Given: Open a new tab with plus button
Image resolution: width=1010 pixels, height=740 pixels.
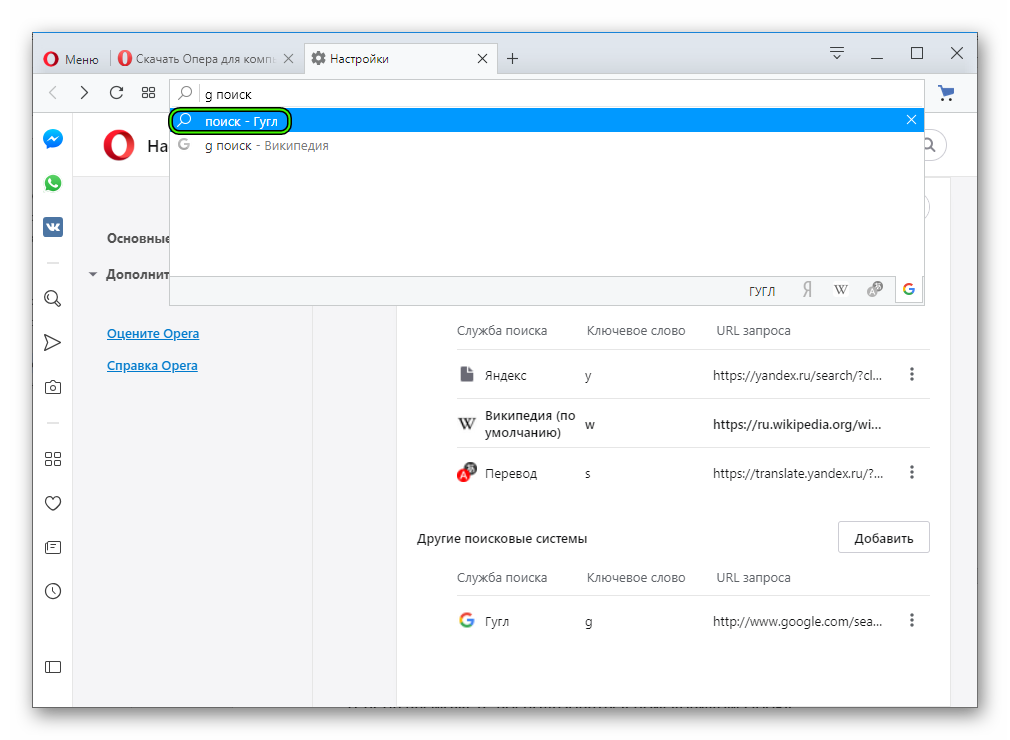Looking at the screenshot, I should pyautogui.click(x=512, y=59).
